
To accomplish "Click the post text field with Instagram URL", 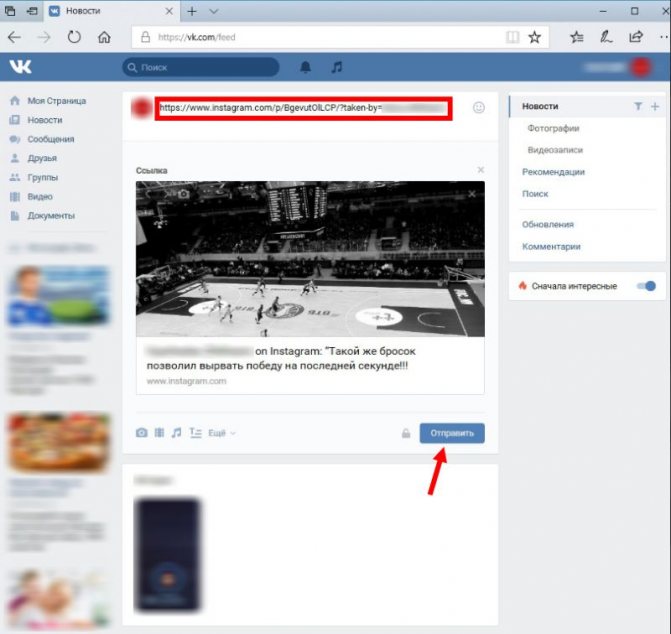I will (303, 108).
